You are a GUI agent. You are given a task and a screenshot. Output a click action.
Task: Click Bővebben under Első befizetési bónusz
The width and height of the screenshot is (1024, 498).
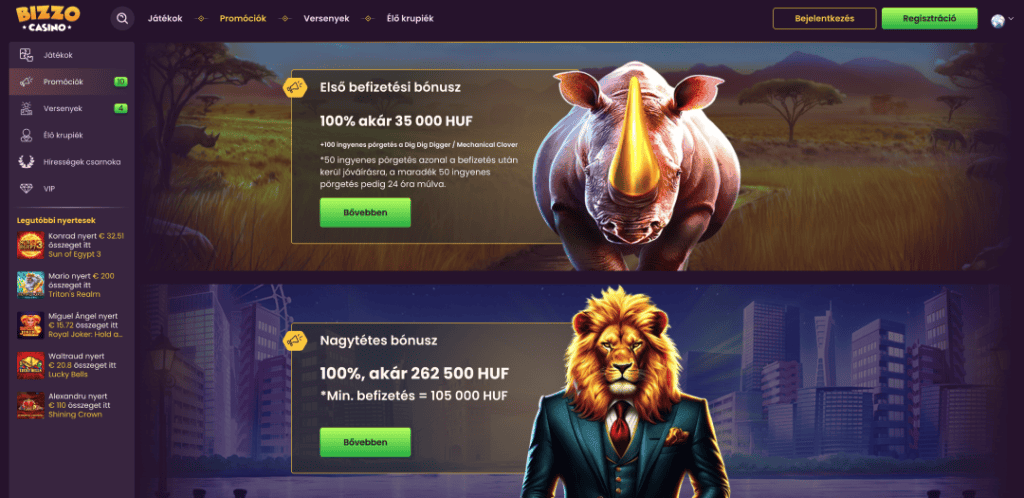tap(365, 213)
